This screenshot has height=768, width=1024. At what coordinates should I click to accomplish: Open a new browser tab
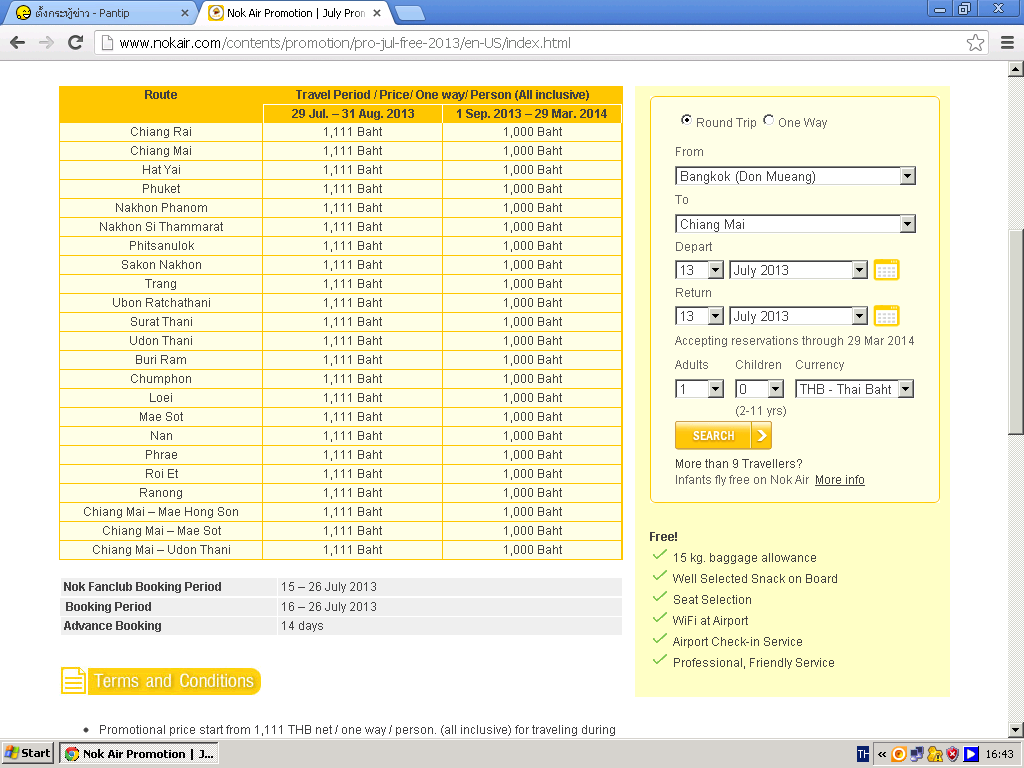[409, 12]
